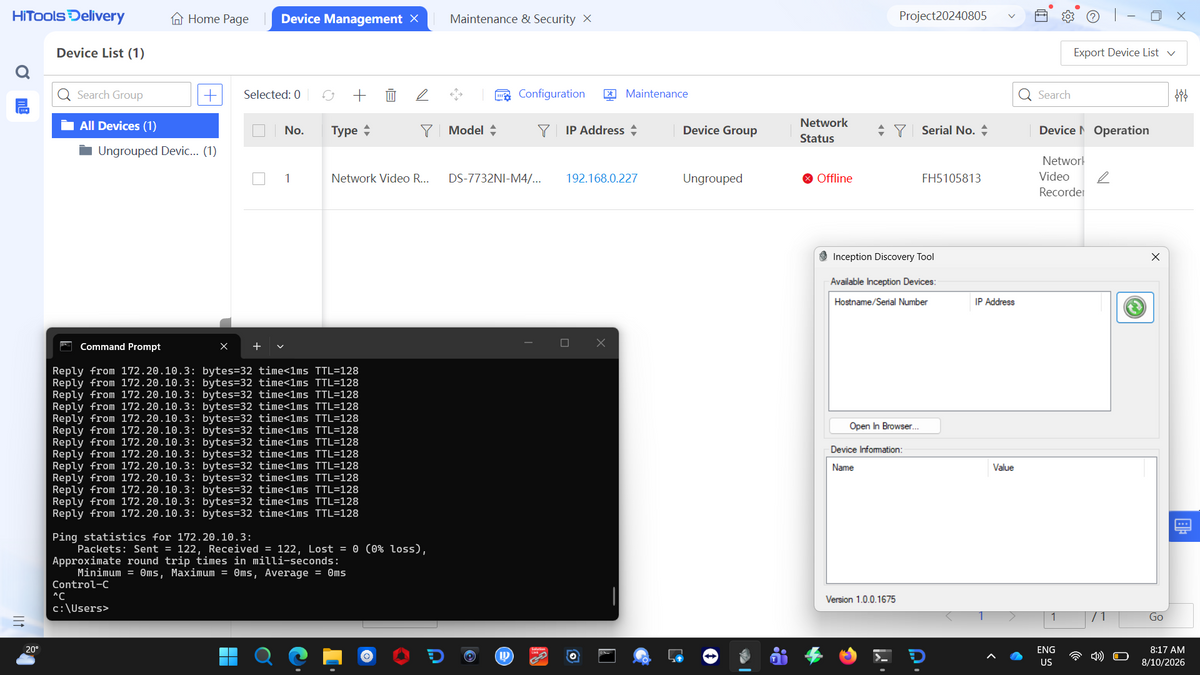Viewport: 1200px width, 675px height.
Task: Click the filter funnel on Type column
Action: pyautogui.click(x=426, y=131)
